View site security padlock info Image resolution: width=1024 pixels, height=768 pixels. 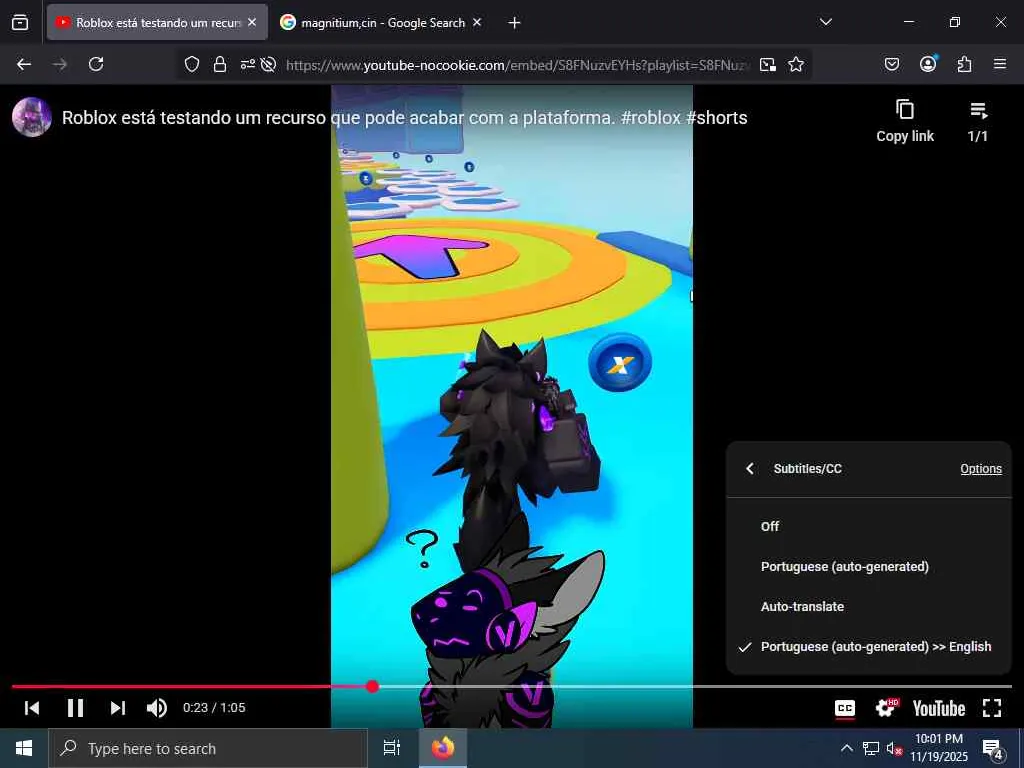(x=220, y=64)
